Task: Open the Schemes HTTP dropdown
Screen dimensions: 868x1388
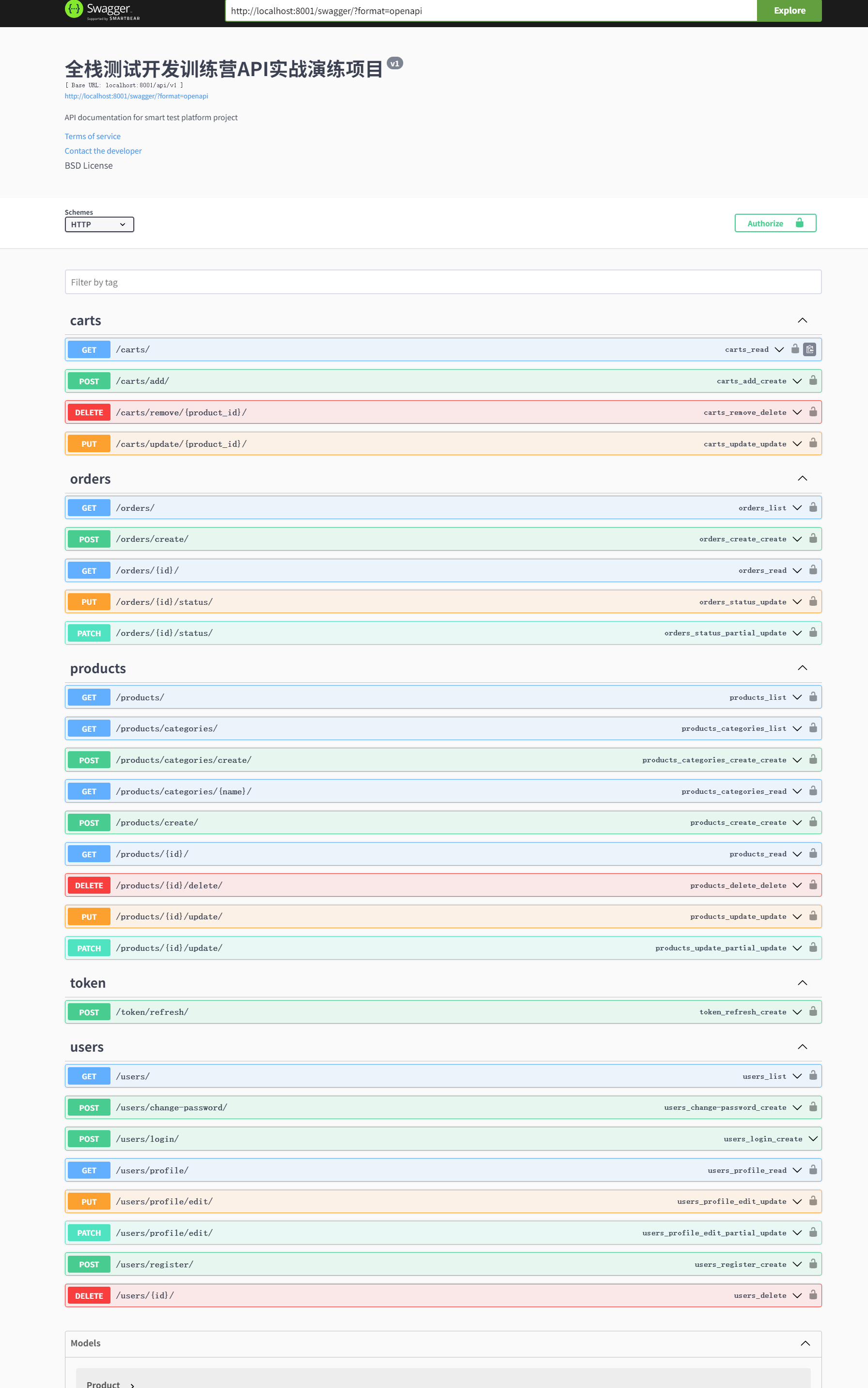Action: 99,224
